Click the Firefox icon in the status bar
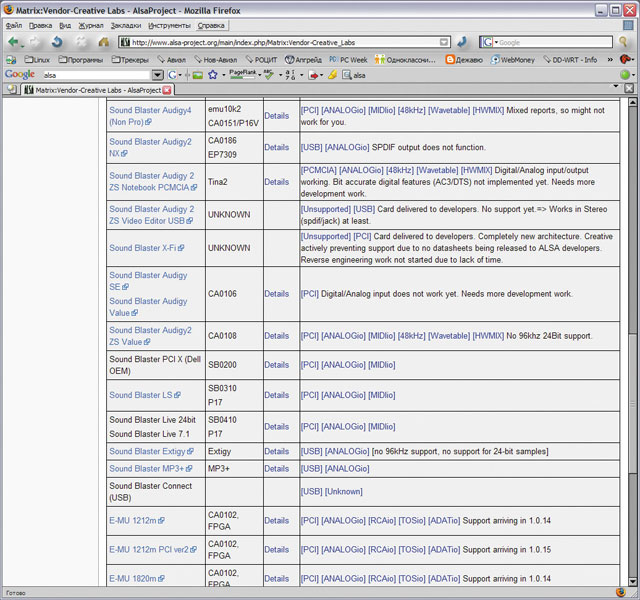 [621, 593]
